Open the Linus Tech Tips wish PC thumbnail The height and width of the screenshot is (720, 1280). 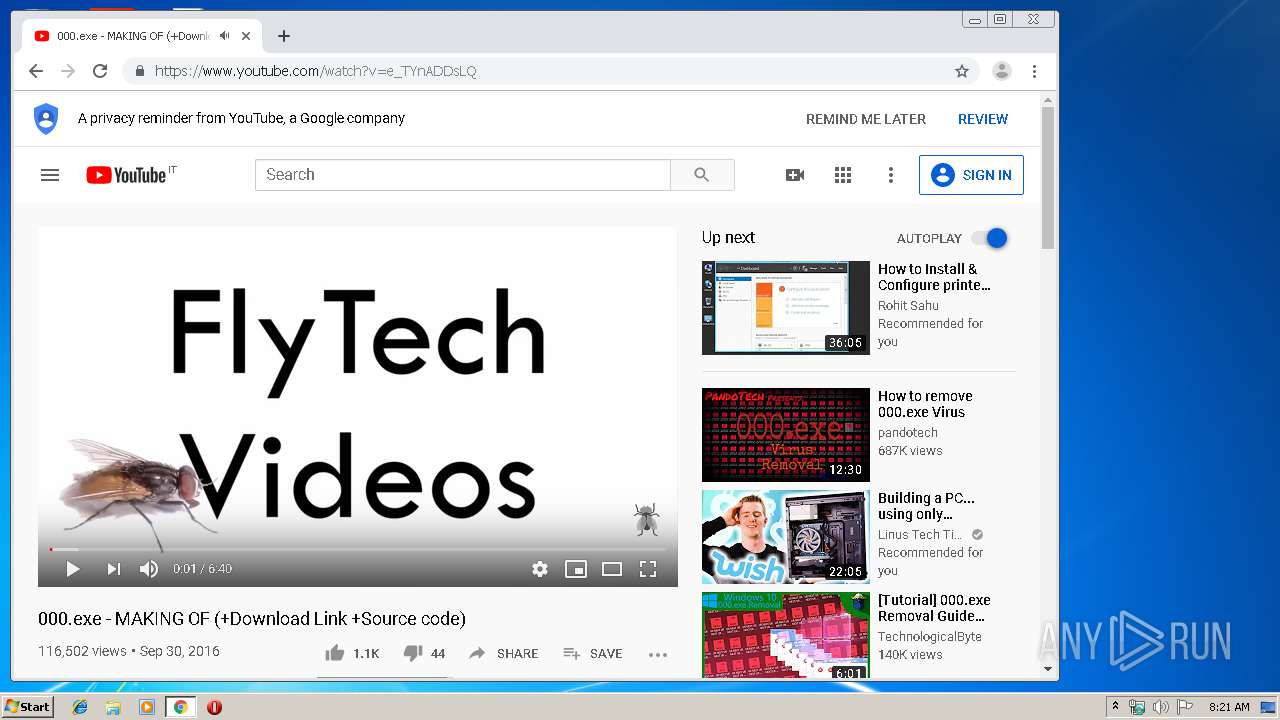[786, 537]
